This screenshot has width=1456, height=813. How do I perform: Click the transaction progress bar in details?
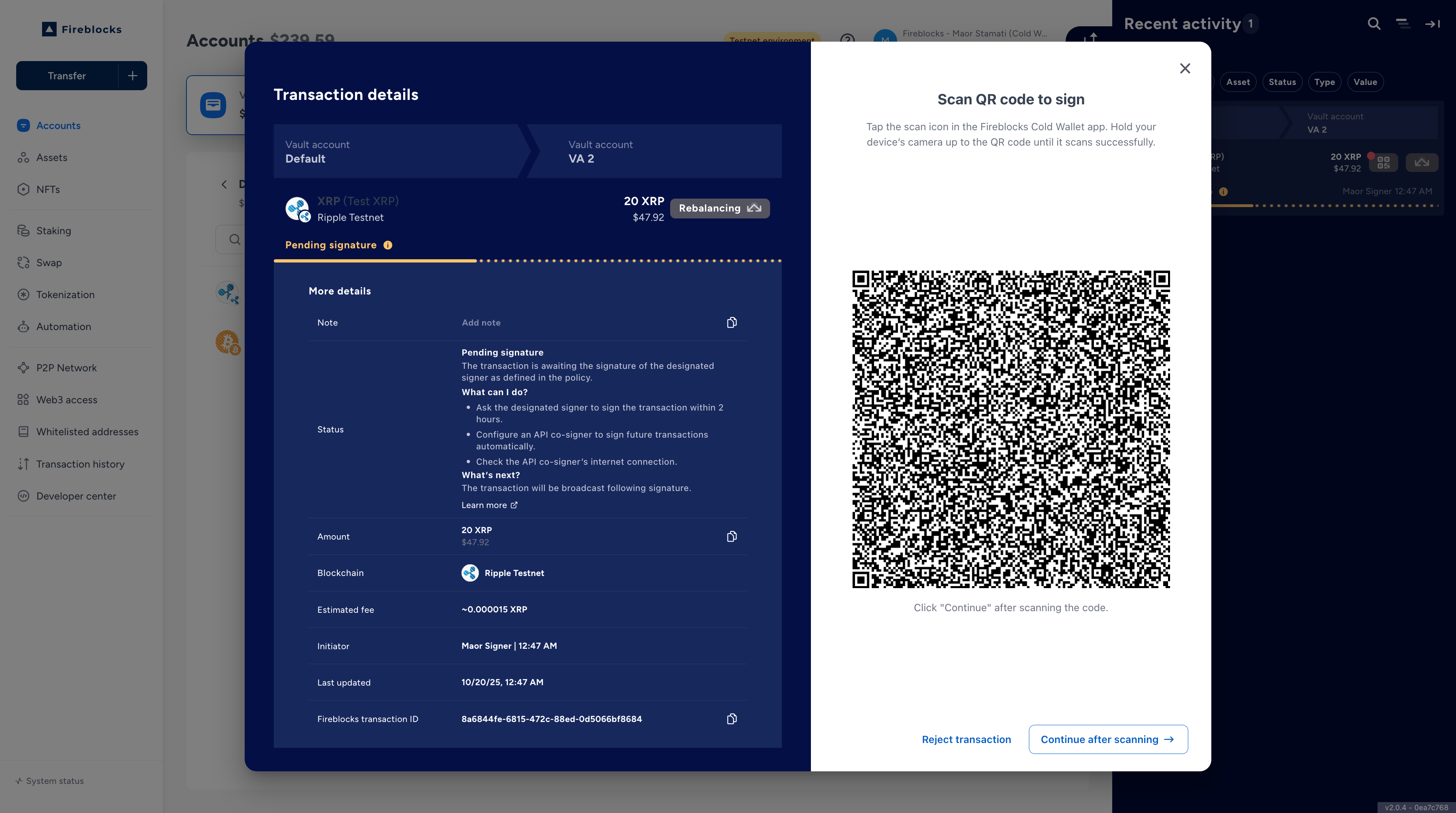527,260
